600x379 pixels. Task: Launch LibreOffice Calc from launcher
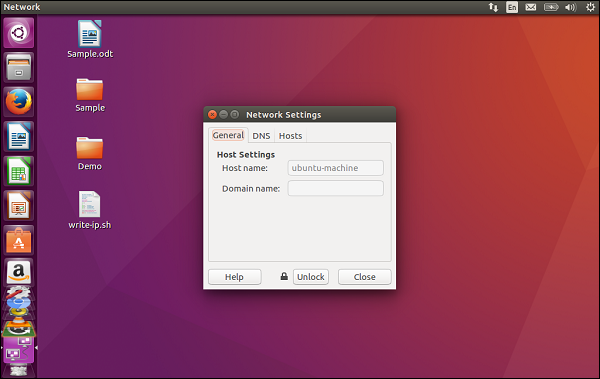click(x=19, y=171)
